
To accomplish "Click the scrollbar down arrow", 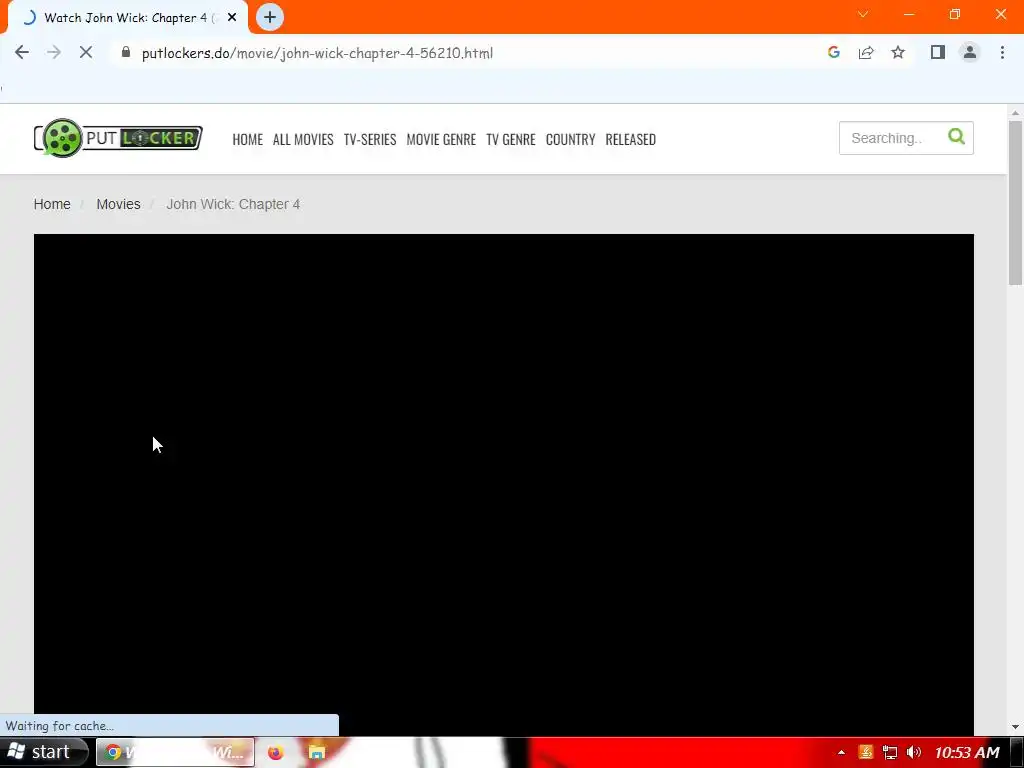I will click(1015, 727).
